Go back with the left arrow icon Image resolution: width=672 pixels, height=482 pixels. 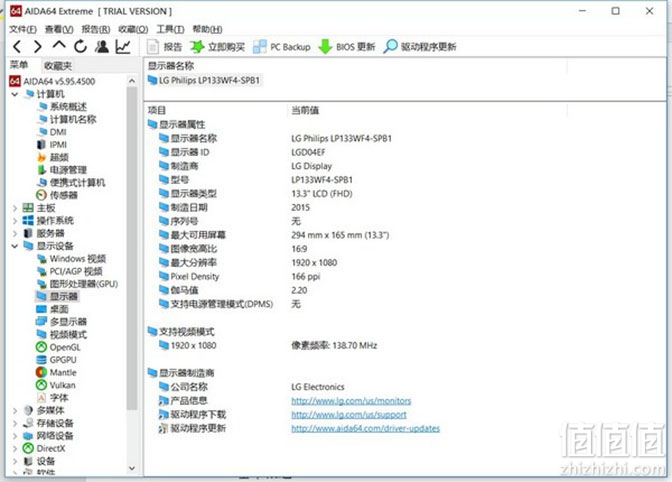tap(17, 46)
